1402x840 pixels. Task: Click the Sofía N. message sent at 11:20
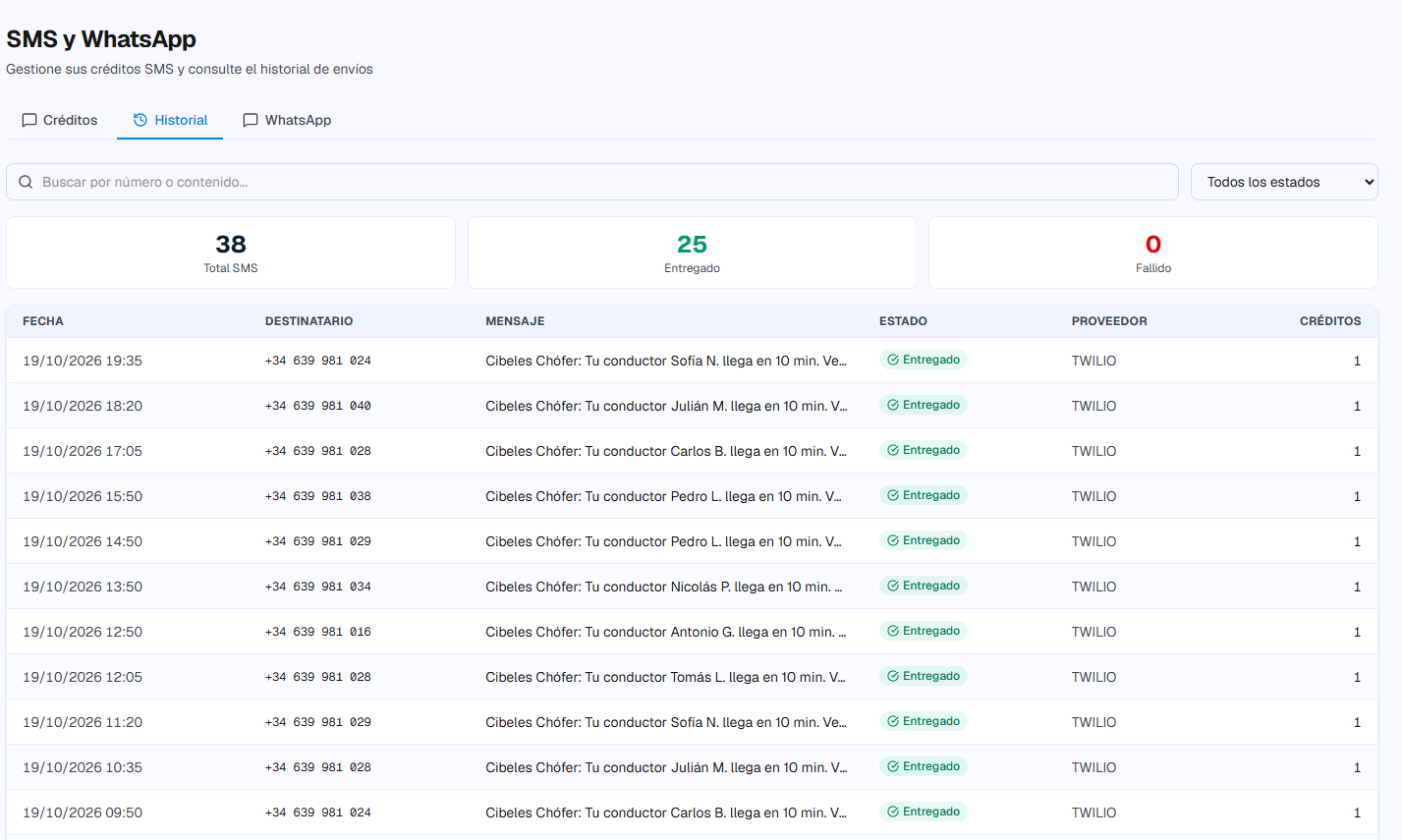pyautogui.click(x=666, y=722)
